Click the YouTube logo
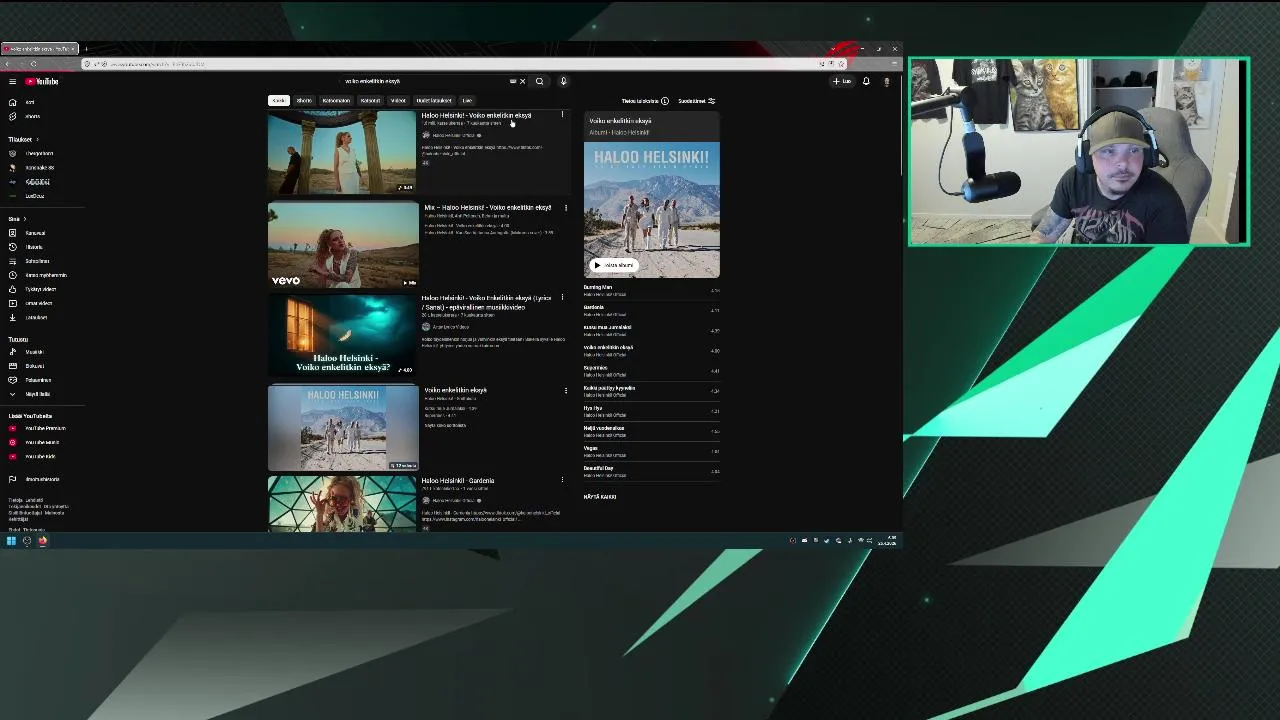 42,81
